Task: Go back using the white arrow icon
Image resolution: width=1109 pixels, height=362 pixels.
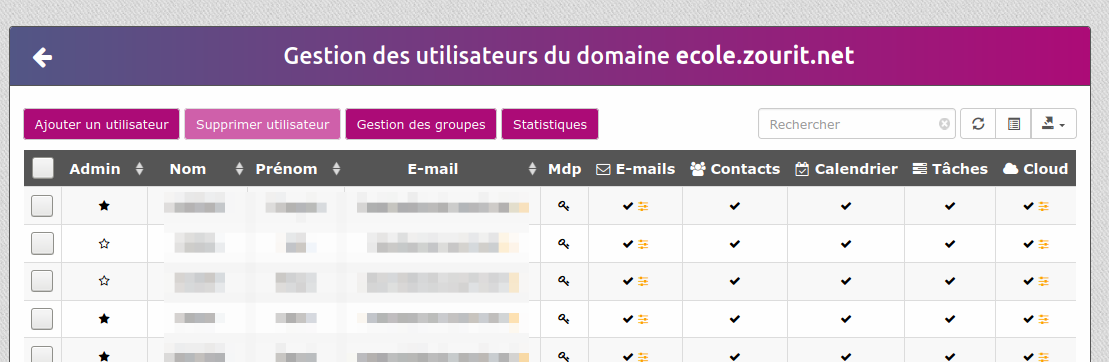Action: point(42,57)
